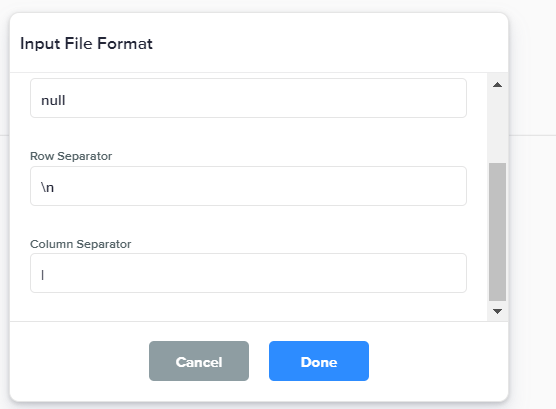556x409 pixels.
Task: Click the Row Separator label
Action: coord(71,156)
